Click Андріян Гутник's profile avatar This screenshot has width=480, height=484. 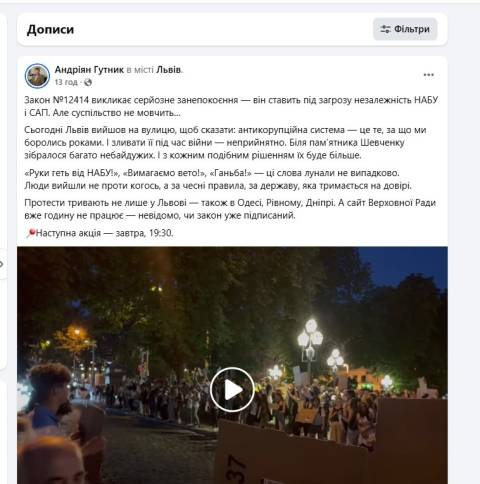[x=37, y=76]
